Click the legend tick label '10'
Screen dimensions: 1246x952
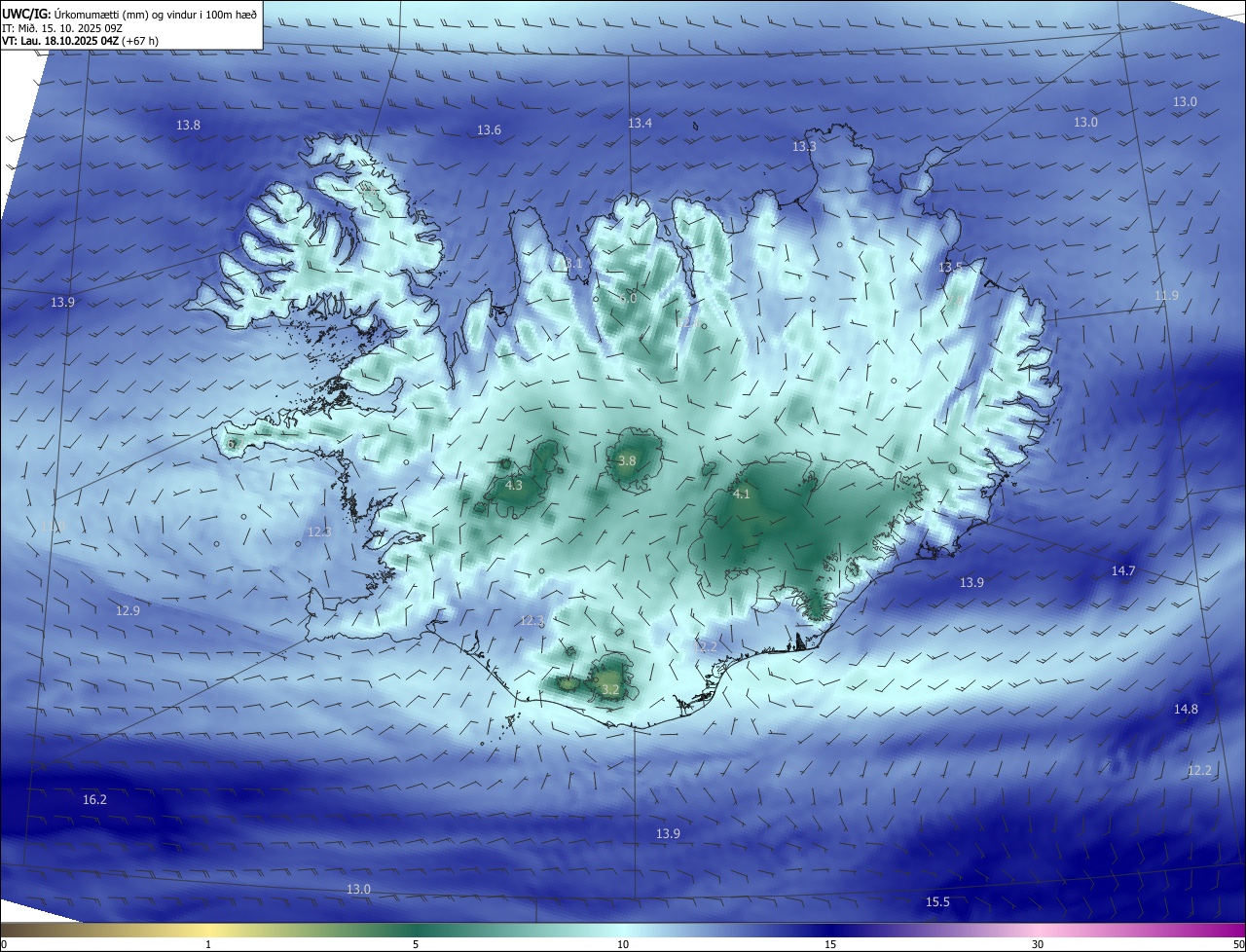pyautogui.click(x=623, y=944)
